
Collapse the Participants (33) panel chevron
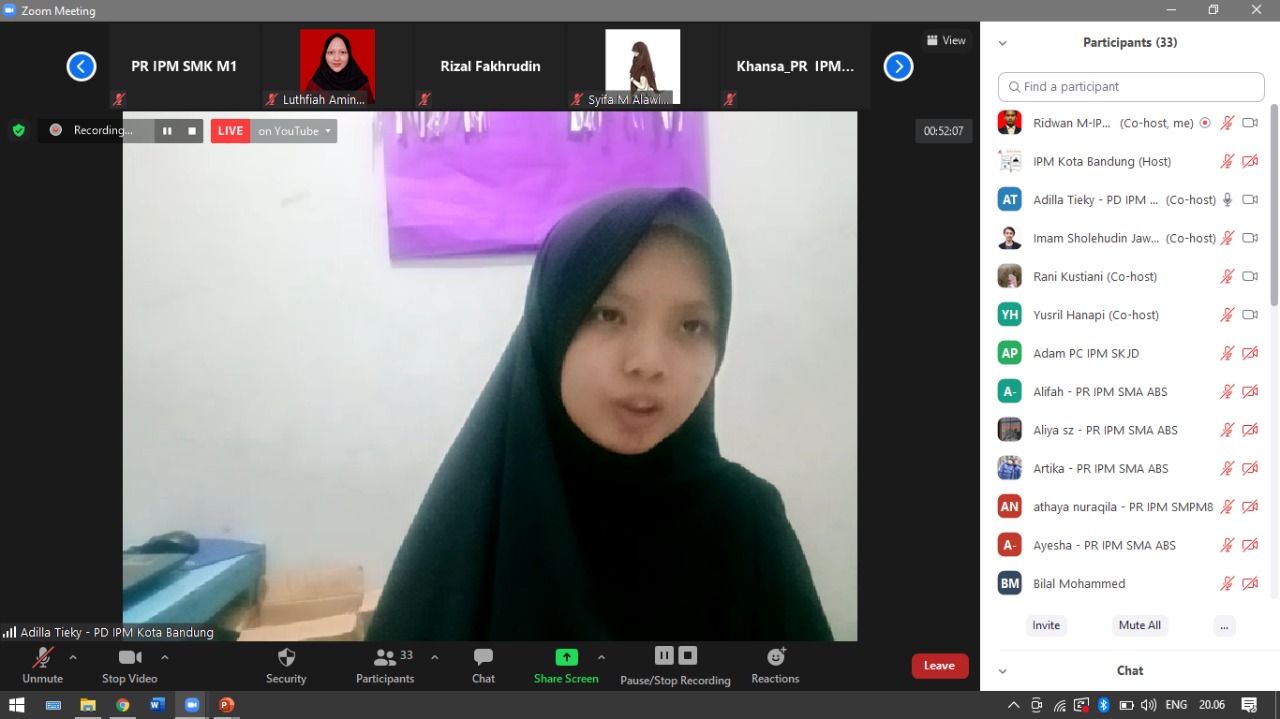click(1003, 43)
